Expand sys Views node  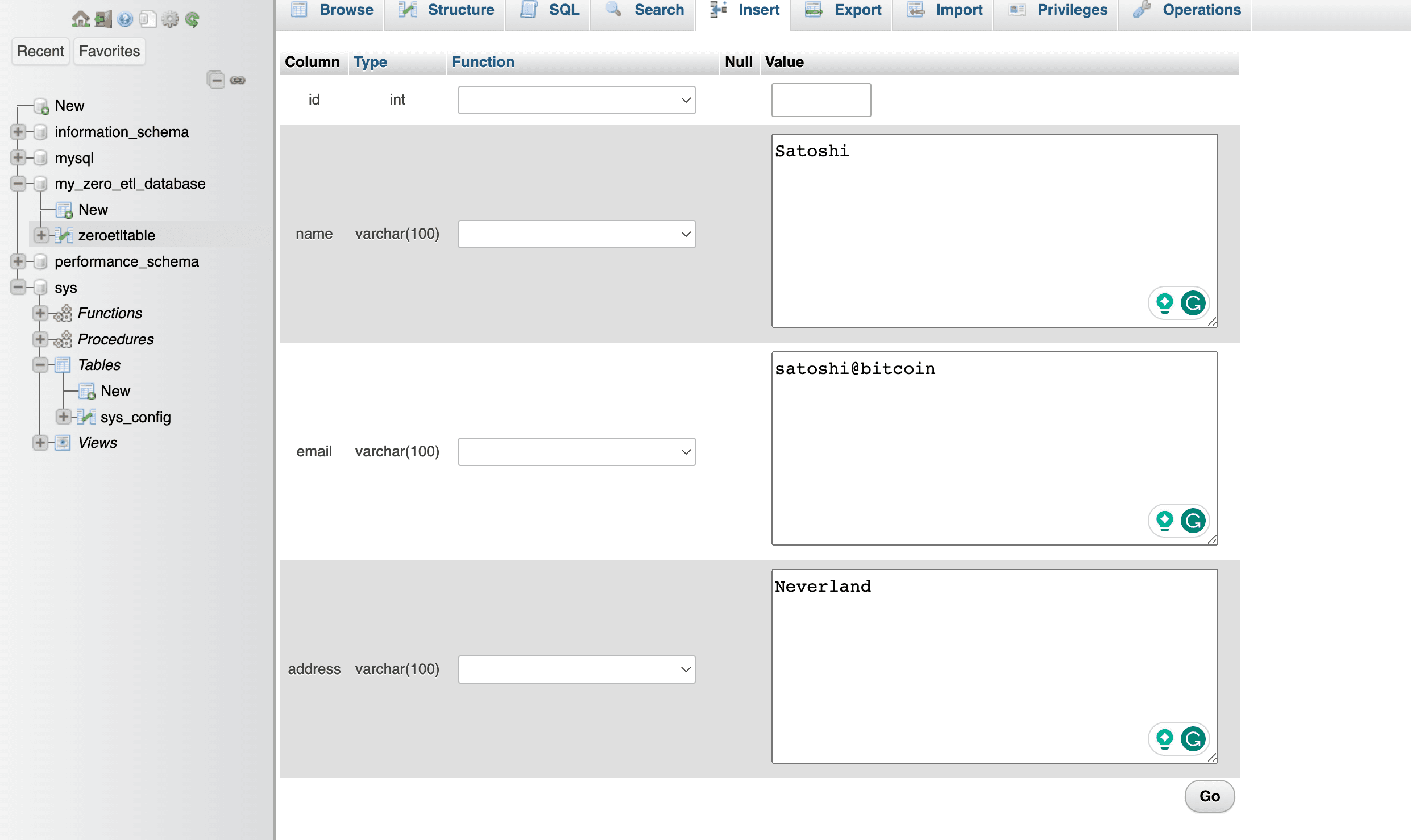[40, 443]
